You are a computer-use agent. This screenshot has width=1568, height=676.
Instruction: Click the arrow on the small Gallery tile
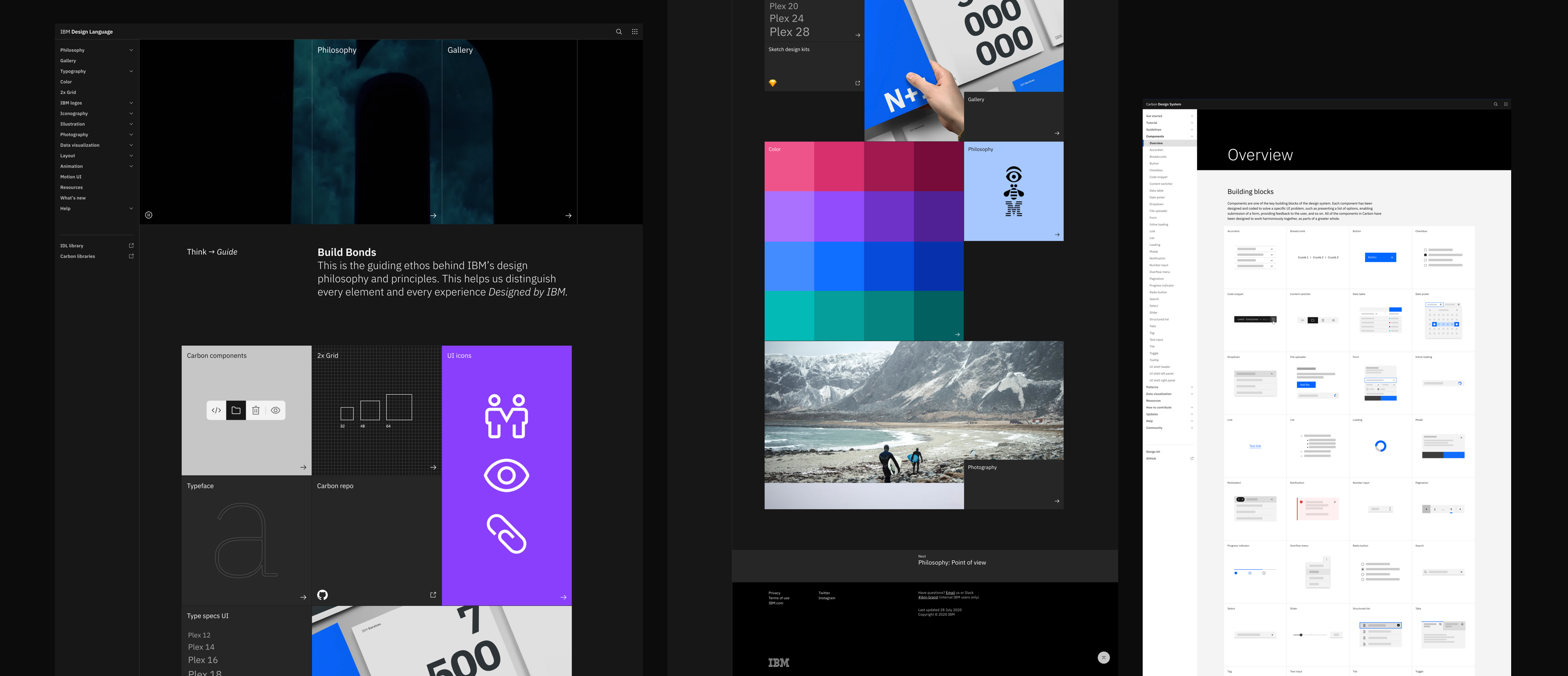tap(1057, 133)
